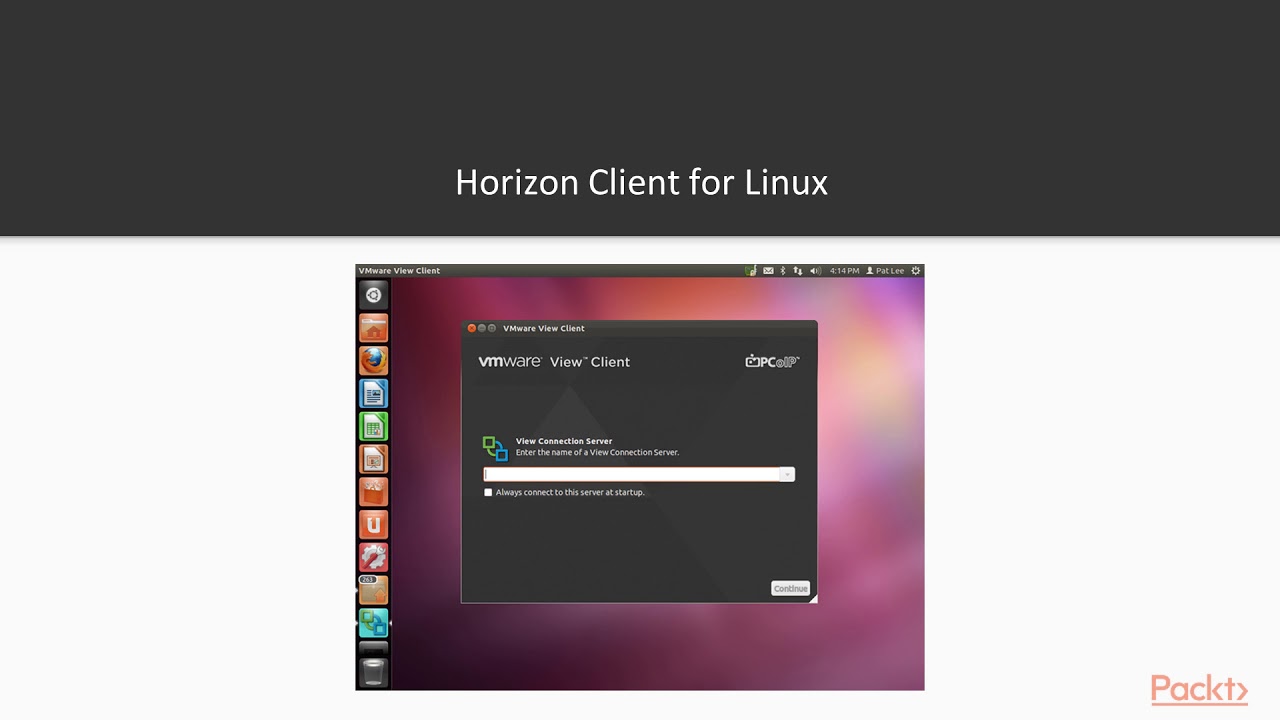Image resolution: width=1280 pixels, height=720 pixels.
Task: Open the Update Manager icon showing 263
Action: tap(373, 590)
